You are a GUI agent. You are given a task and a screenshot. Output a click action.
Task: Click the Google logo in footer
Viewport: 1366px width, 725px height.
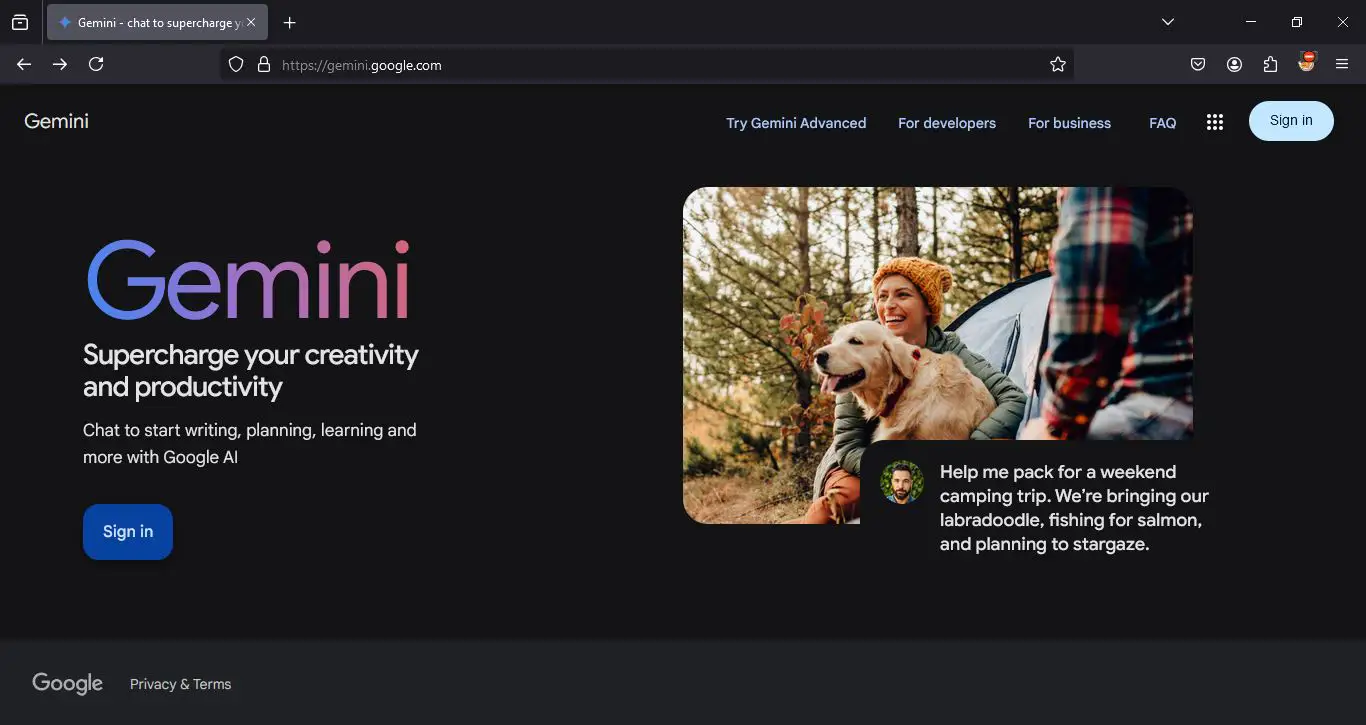[67, 684]
